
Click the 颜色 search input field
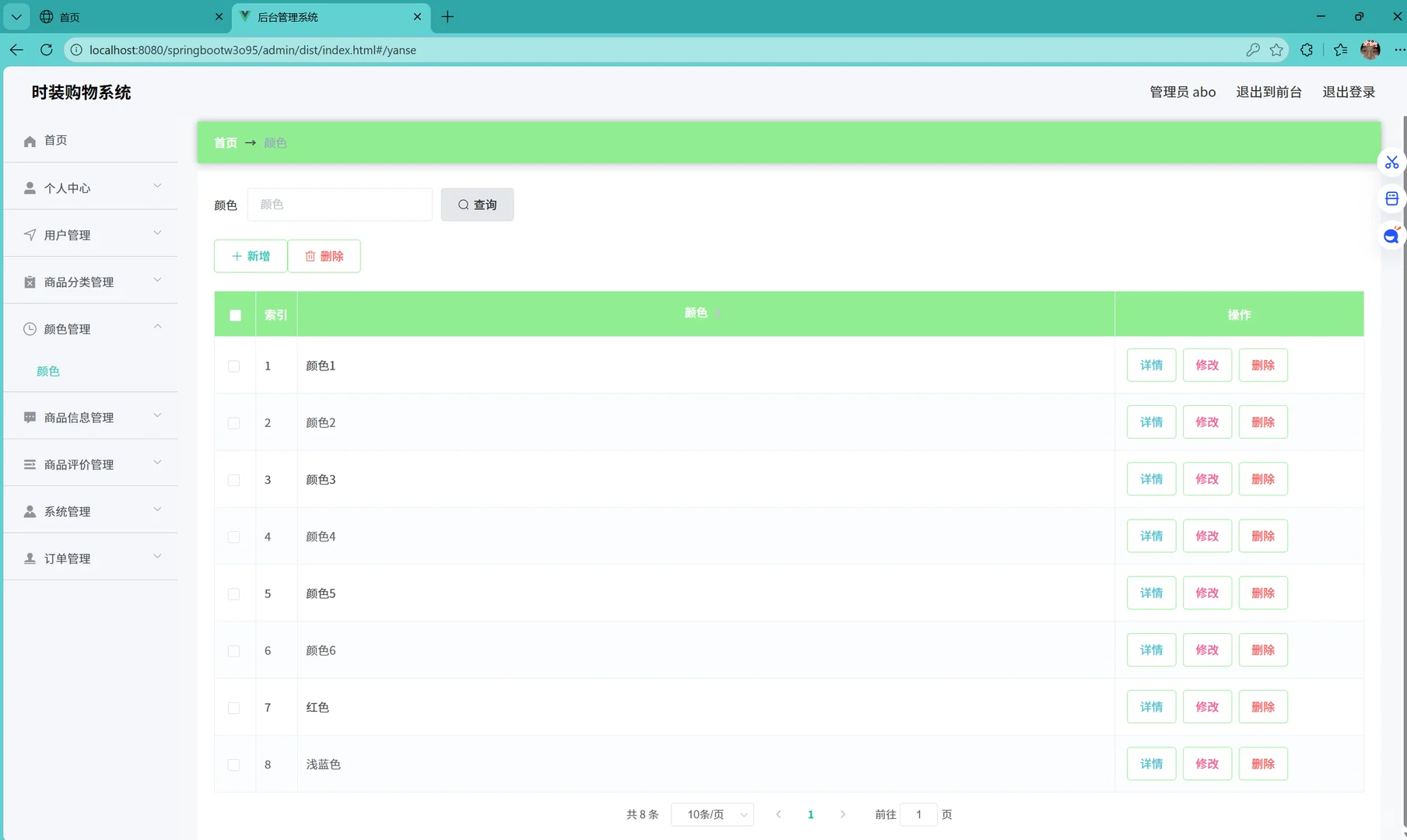click(x=339, y=205)
